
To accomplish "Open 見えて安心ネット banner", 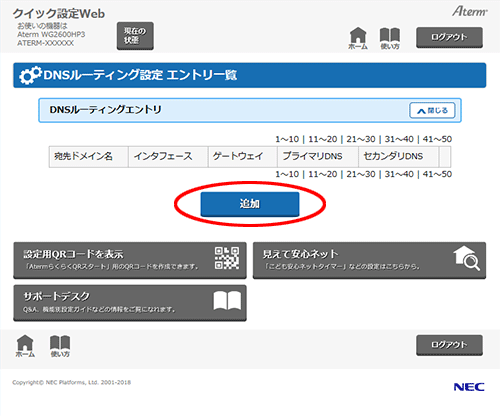I will pos(369,260).
